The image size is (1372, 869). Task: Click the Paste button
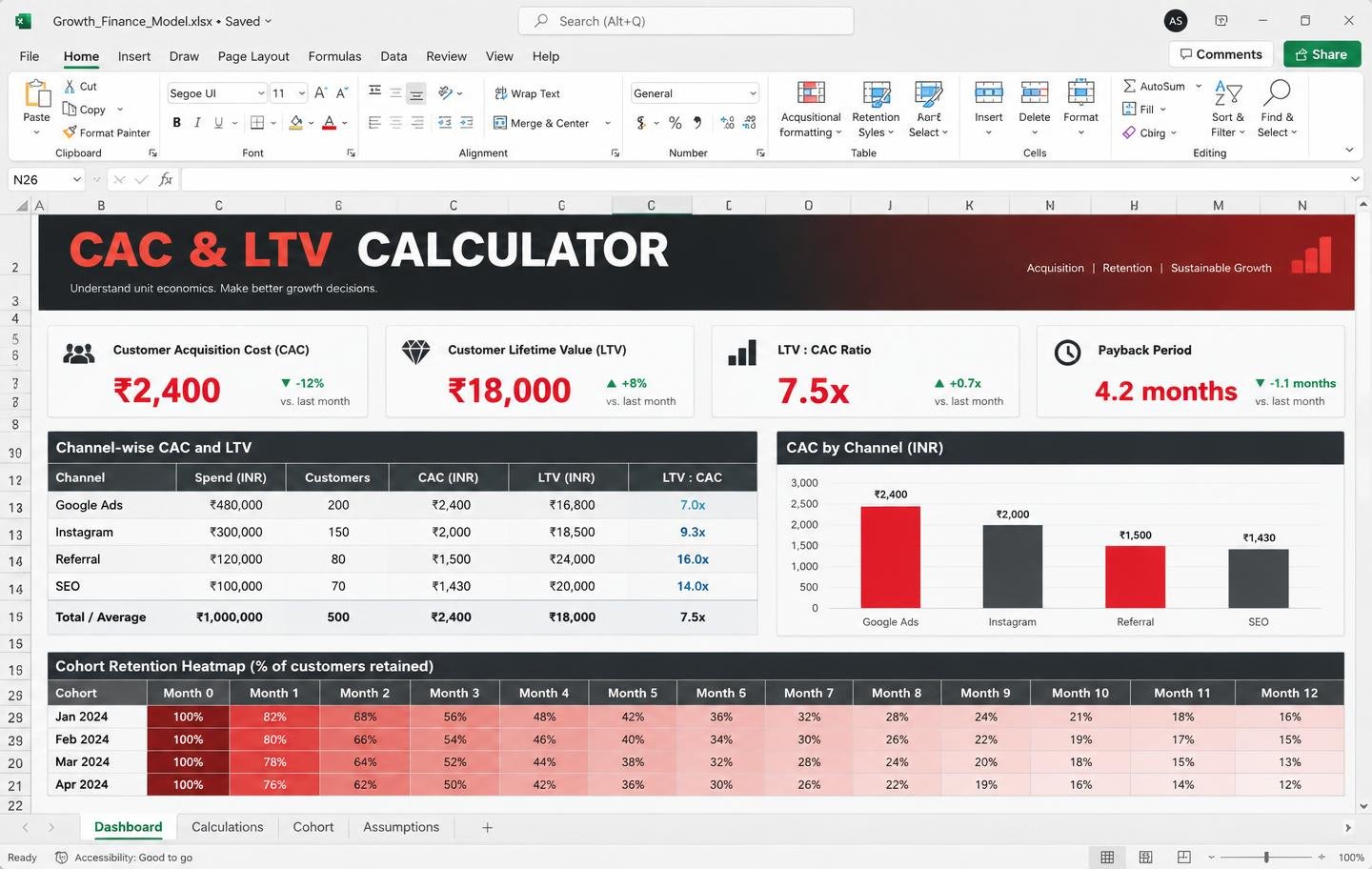36,107
